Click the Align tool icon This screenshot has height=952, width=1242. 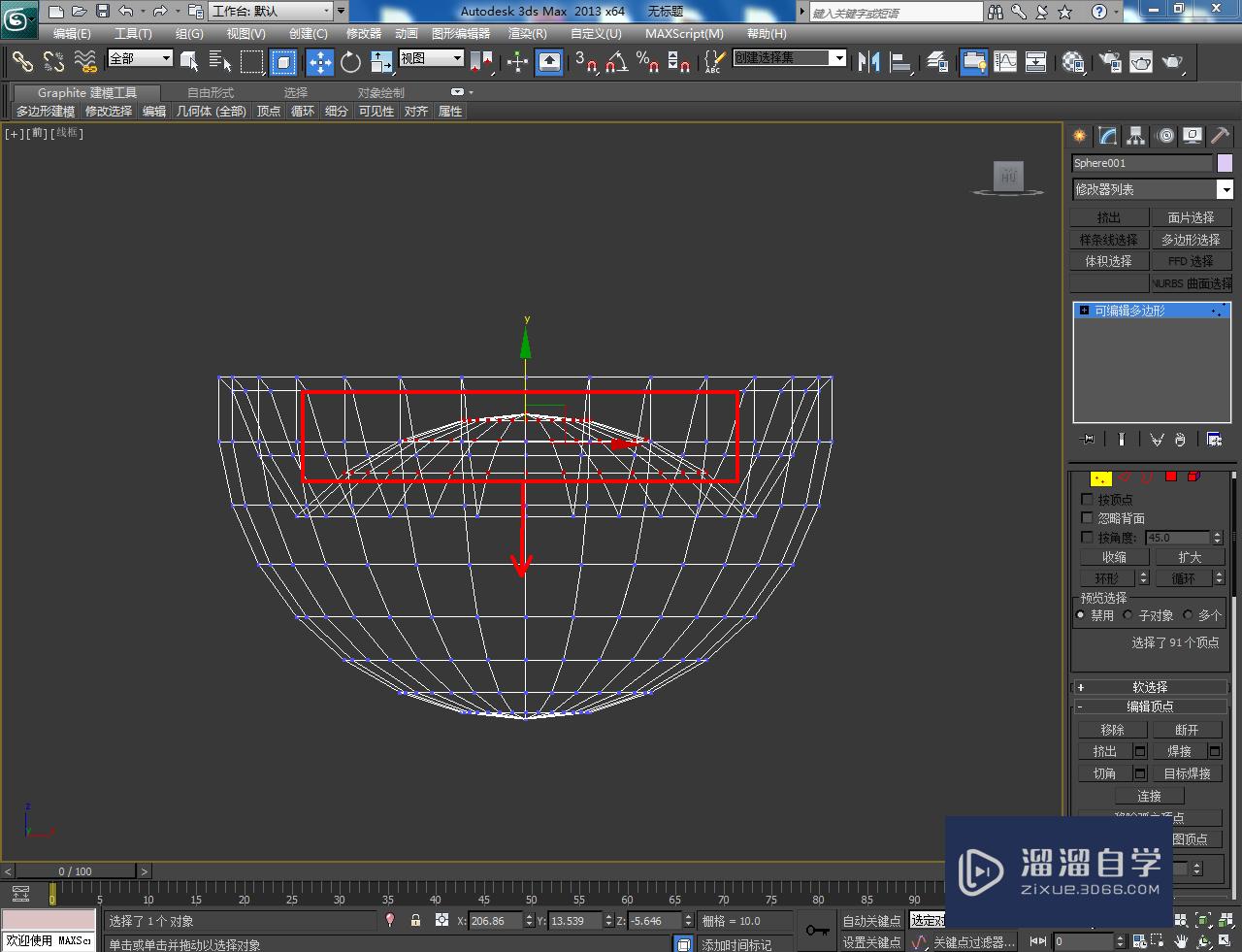[901, 62]
